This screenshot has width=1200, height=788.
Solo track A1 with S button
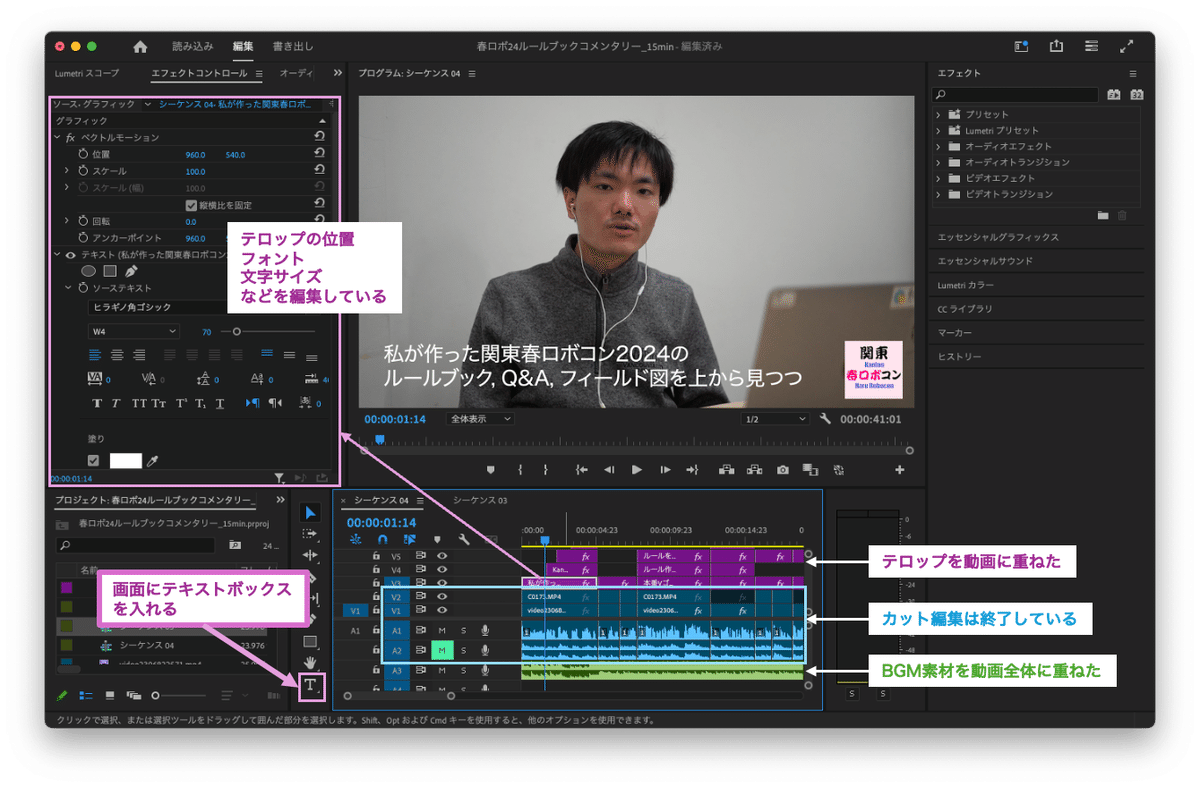tap(463, 630)
